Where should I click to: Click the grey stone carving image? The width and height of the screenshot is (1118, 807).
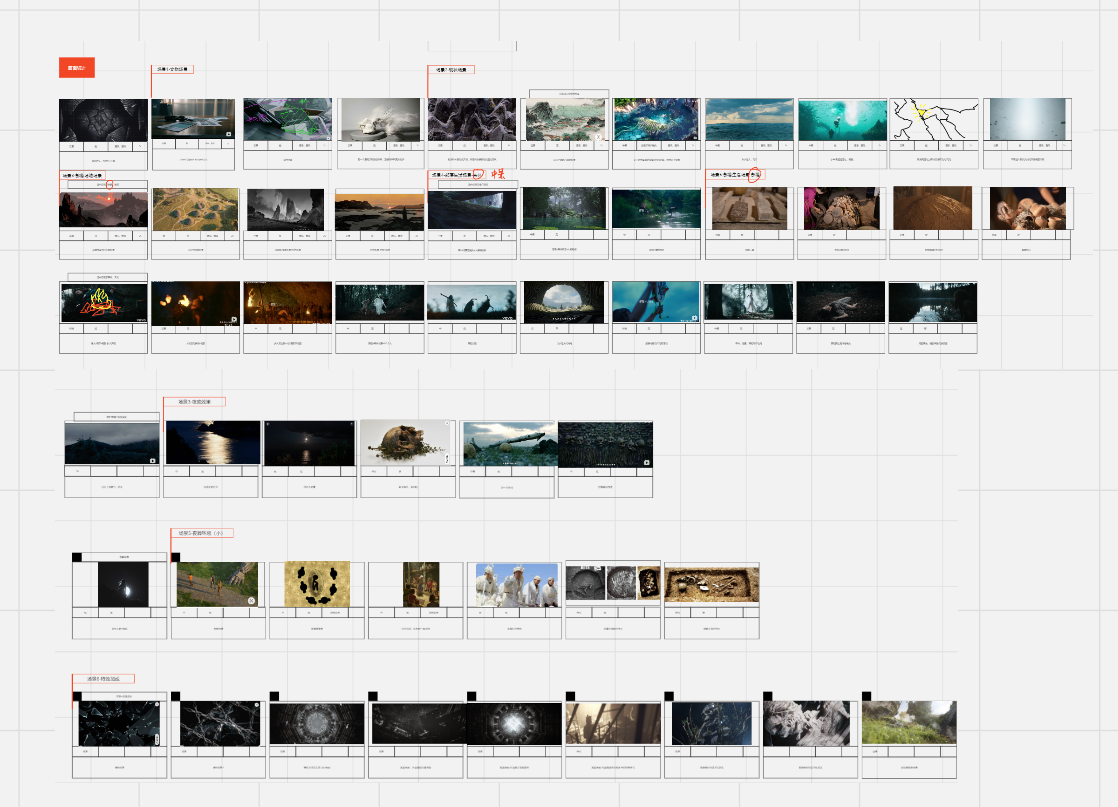[806, 724]
